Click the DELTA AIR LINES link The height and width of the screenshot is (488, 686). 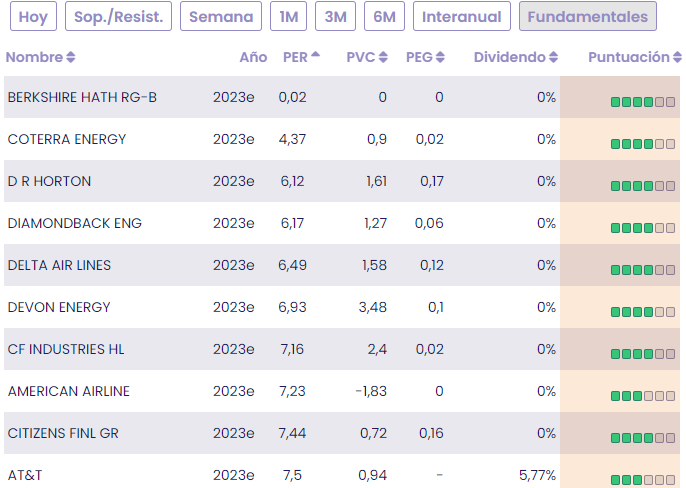point(59,265)
